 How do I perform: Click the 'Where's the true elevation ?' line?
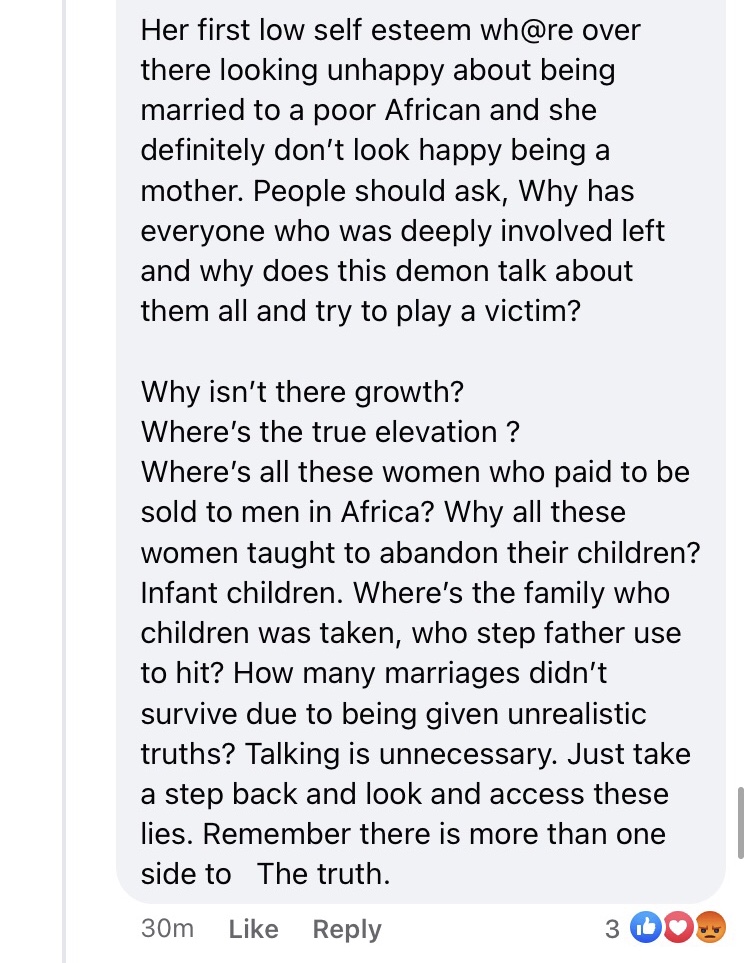tap(330, 432)
